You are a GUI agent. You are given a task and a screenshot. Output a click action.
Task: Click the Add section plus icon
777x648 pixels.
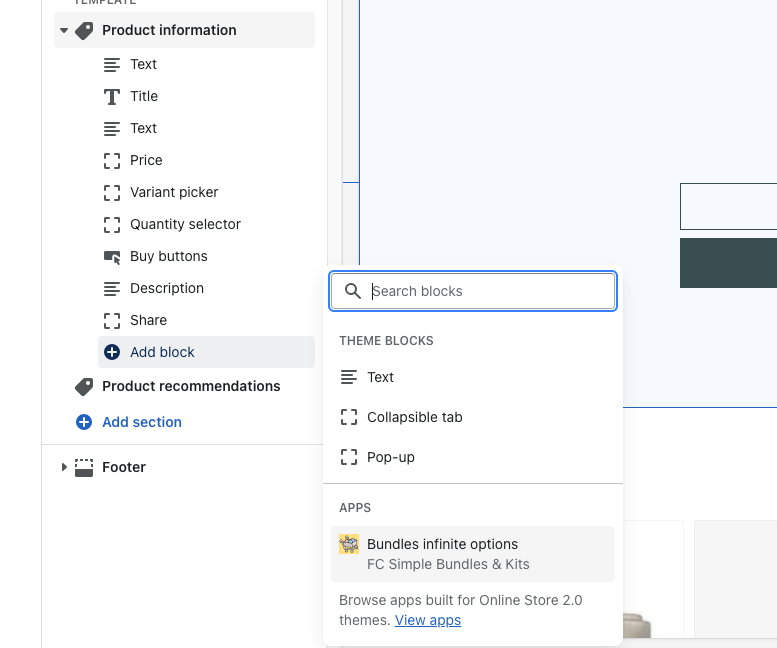coord(84,422)
